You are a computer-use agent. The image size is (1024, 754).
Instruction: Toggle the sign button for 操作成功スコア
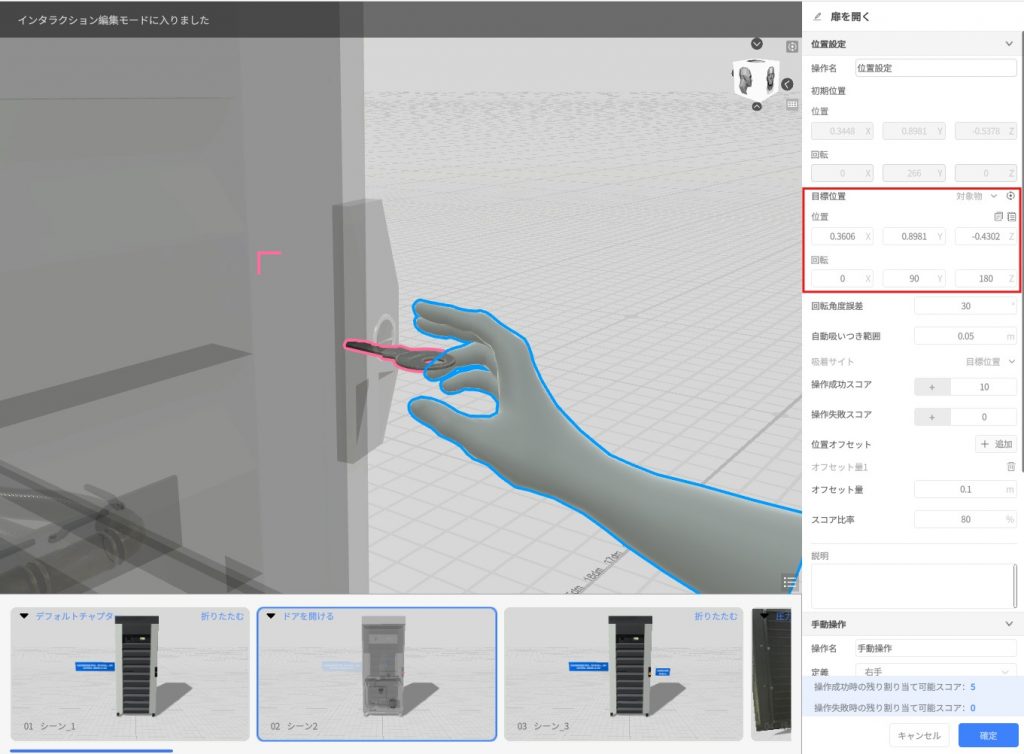(x=932, y=386)
